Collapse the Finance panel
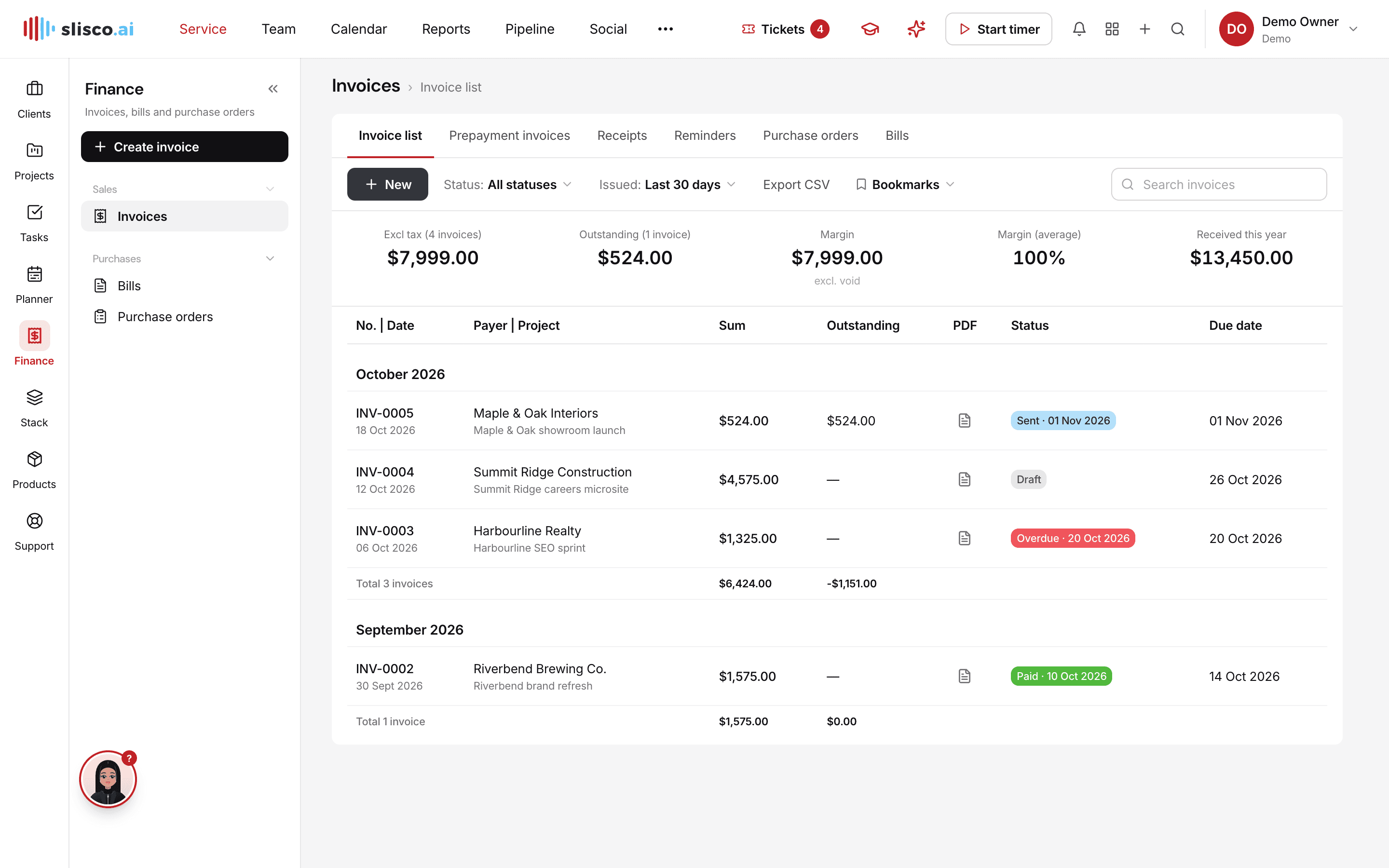 click(x=272, y=89)
